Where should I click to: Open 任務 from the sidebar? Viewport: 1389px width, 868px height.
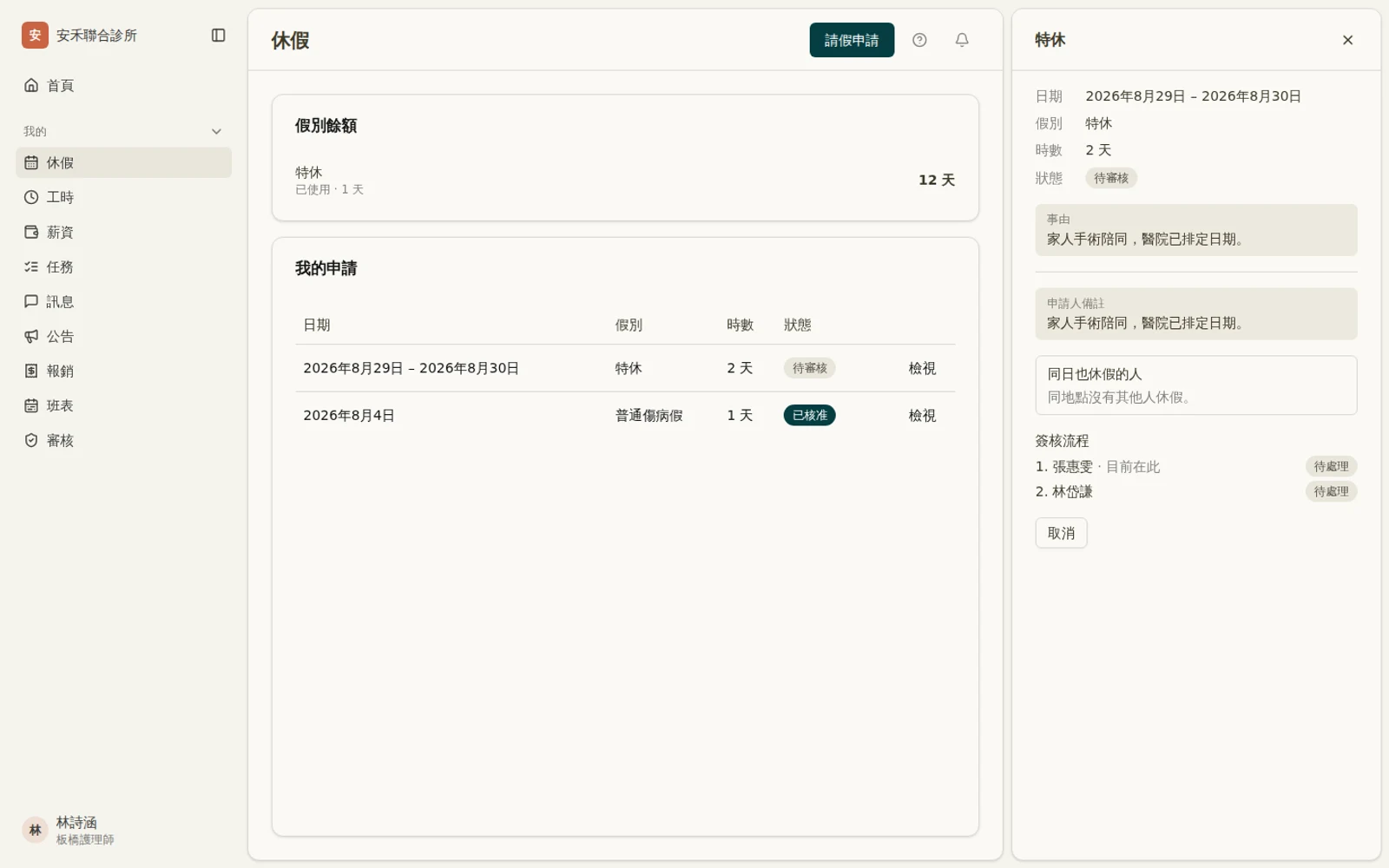tap(123, 266)
